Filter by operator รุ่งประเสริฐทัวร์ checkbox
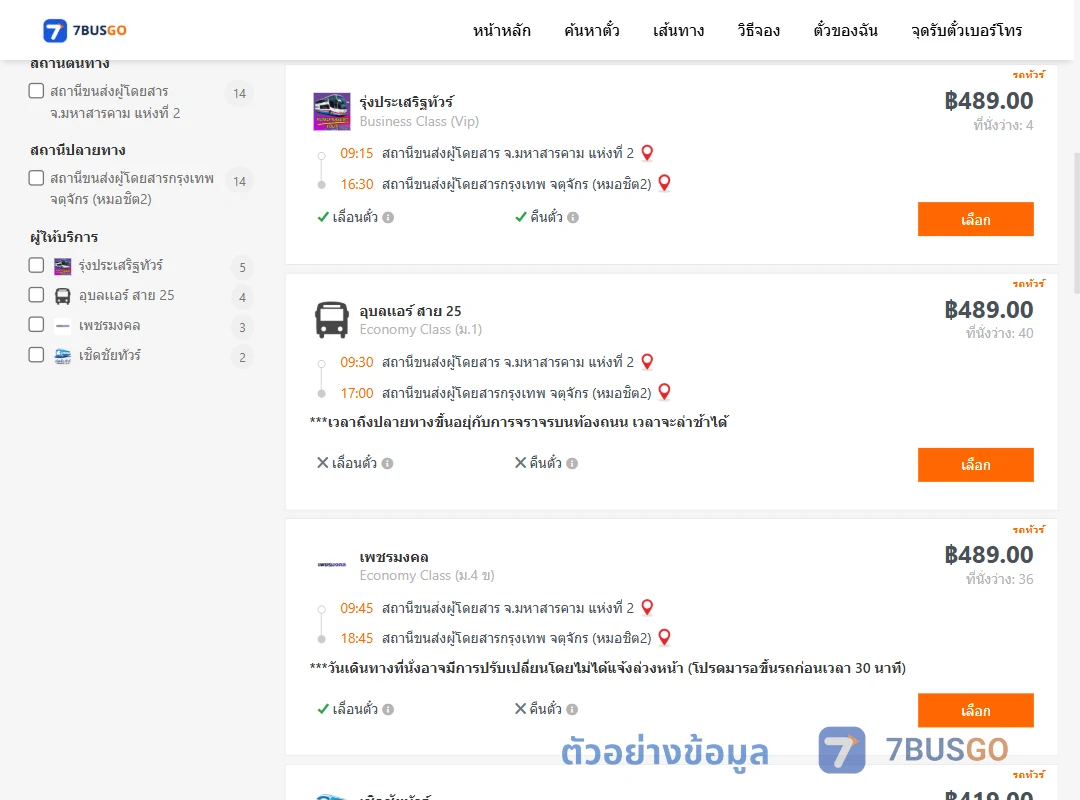1080x800 pixels. click(x=37, y=265)
